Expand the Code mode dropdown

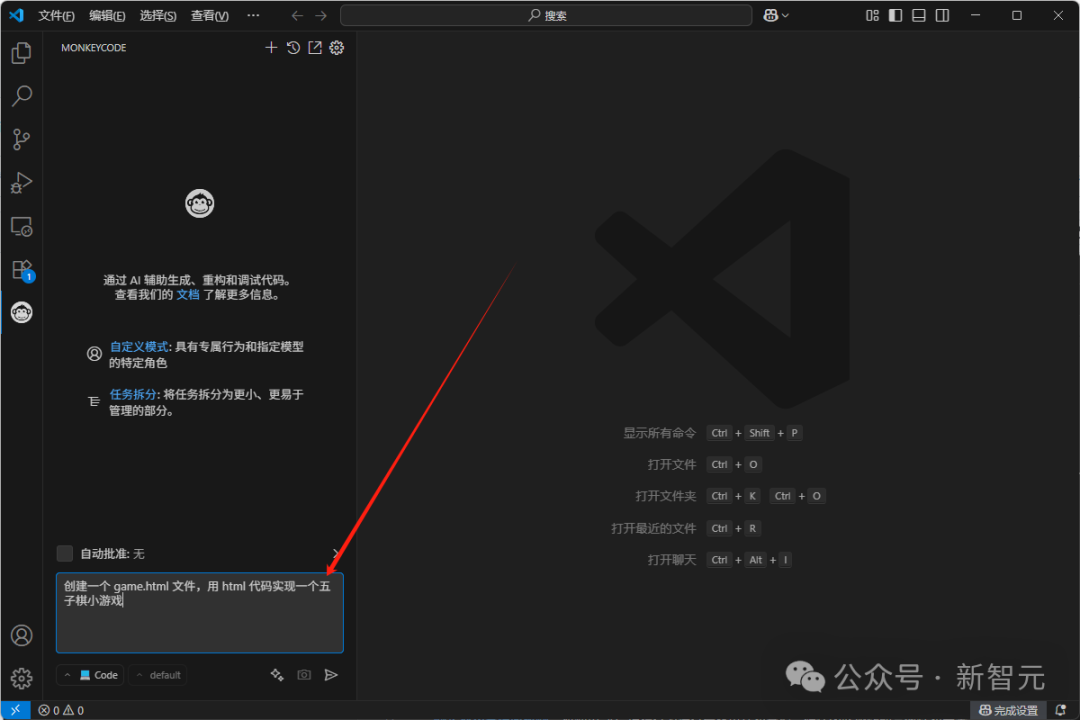point(90,675)
